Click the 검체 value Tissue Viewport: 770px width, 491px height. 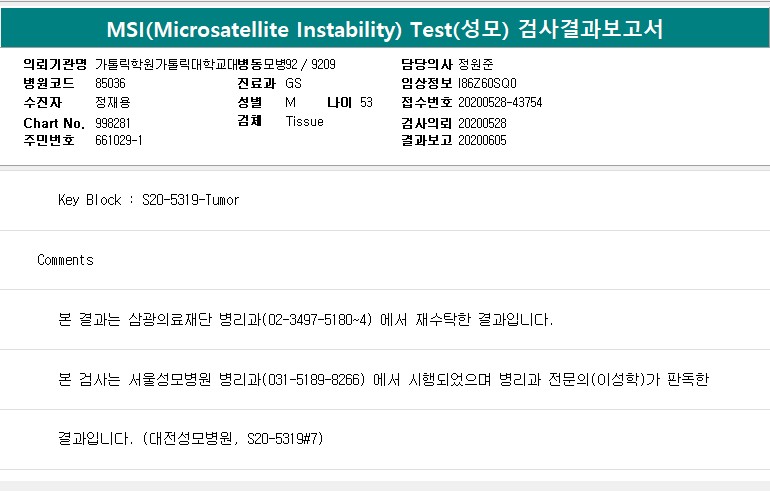pos(304,122)
